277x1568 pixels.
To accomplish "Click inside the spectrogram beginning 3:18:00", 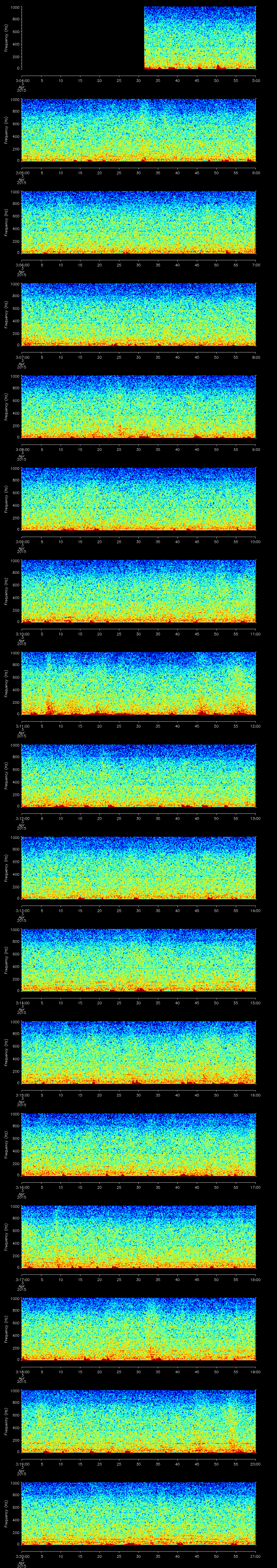I will [x=139, y=1329].
